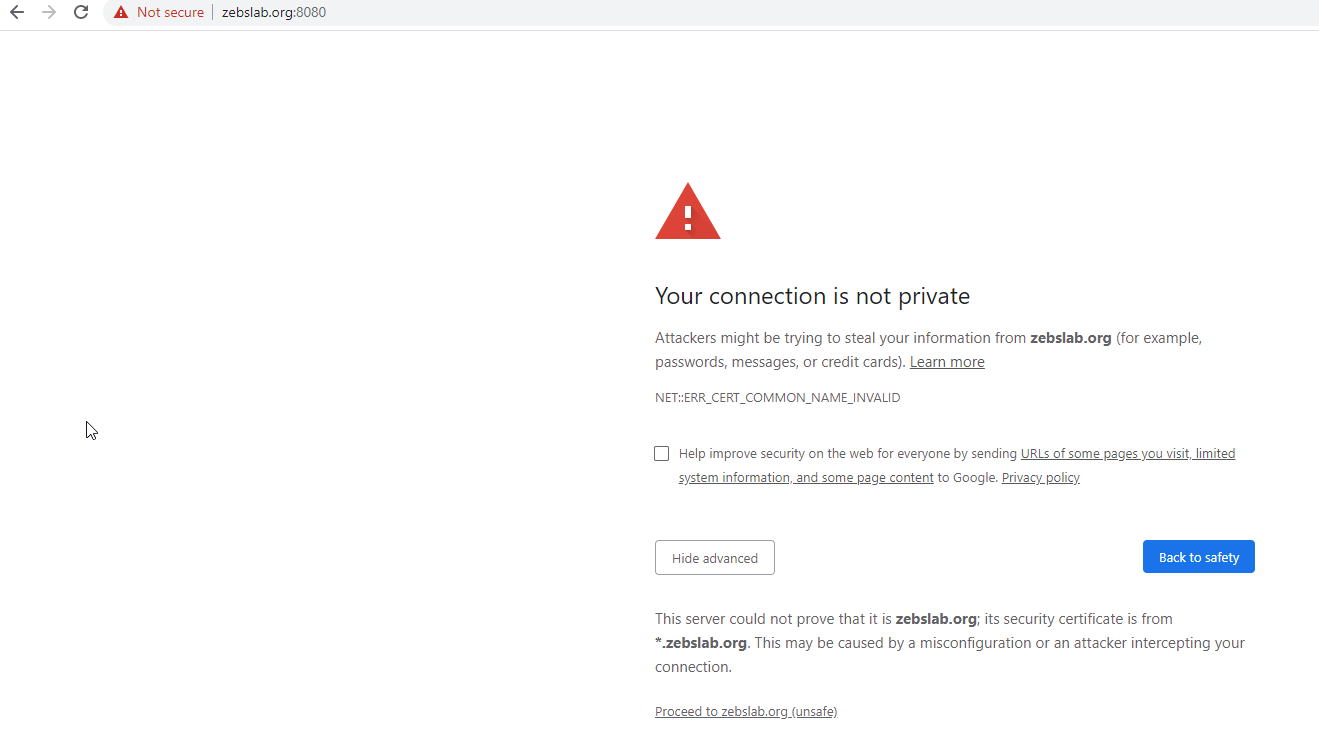Click the red warning triangle in address bar
Image resolution: width=1319 pixels, height=736 pixels.
[121, 12]
